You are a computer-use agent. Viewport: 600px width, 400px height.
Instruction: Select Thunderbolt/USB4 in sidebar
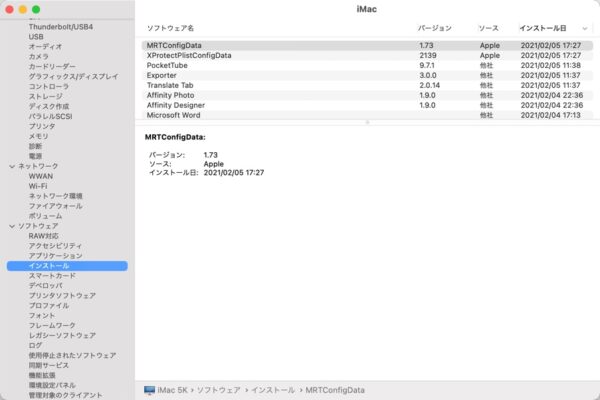click(61, 27)
